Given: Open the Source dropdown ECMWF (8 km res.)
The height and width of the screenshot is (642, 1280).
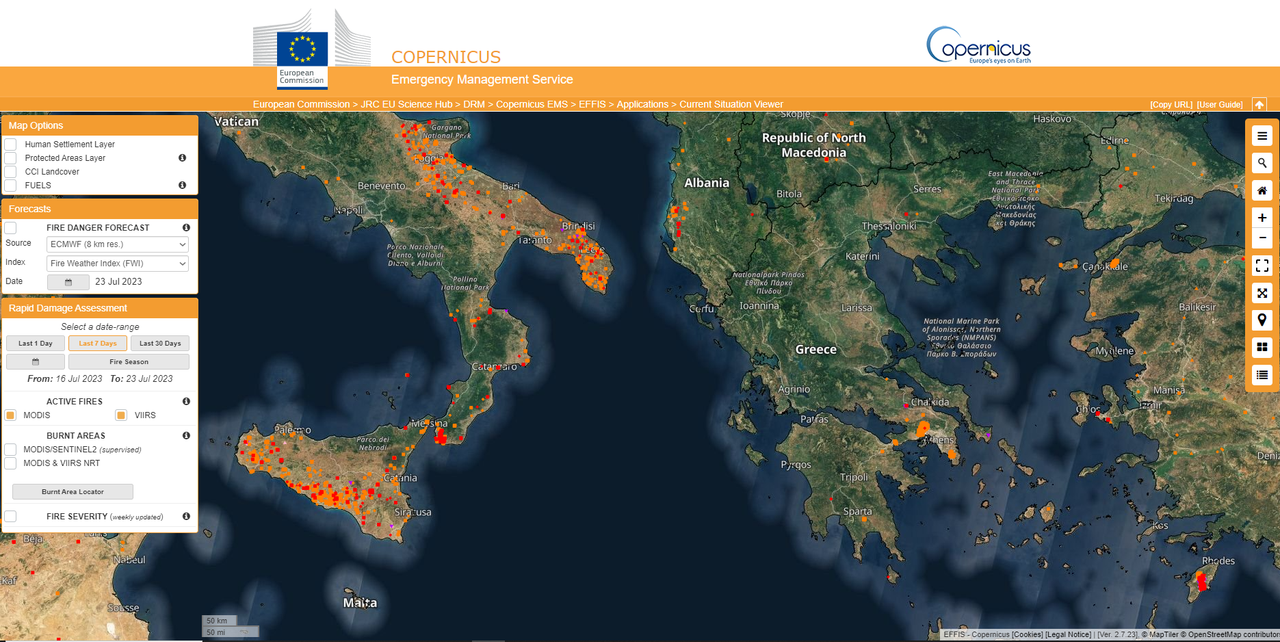Looking at the screenshot, I should 117,244.
